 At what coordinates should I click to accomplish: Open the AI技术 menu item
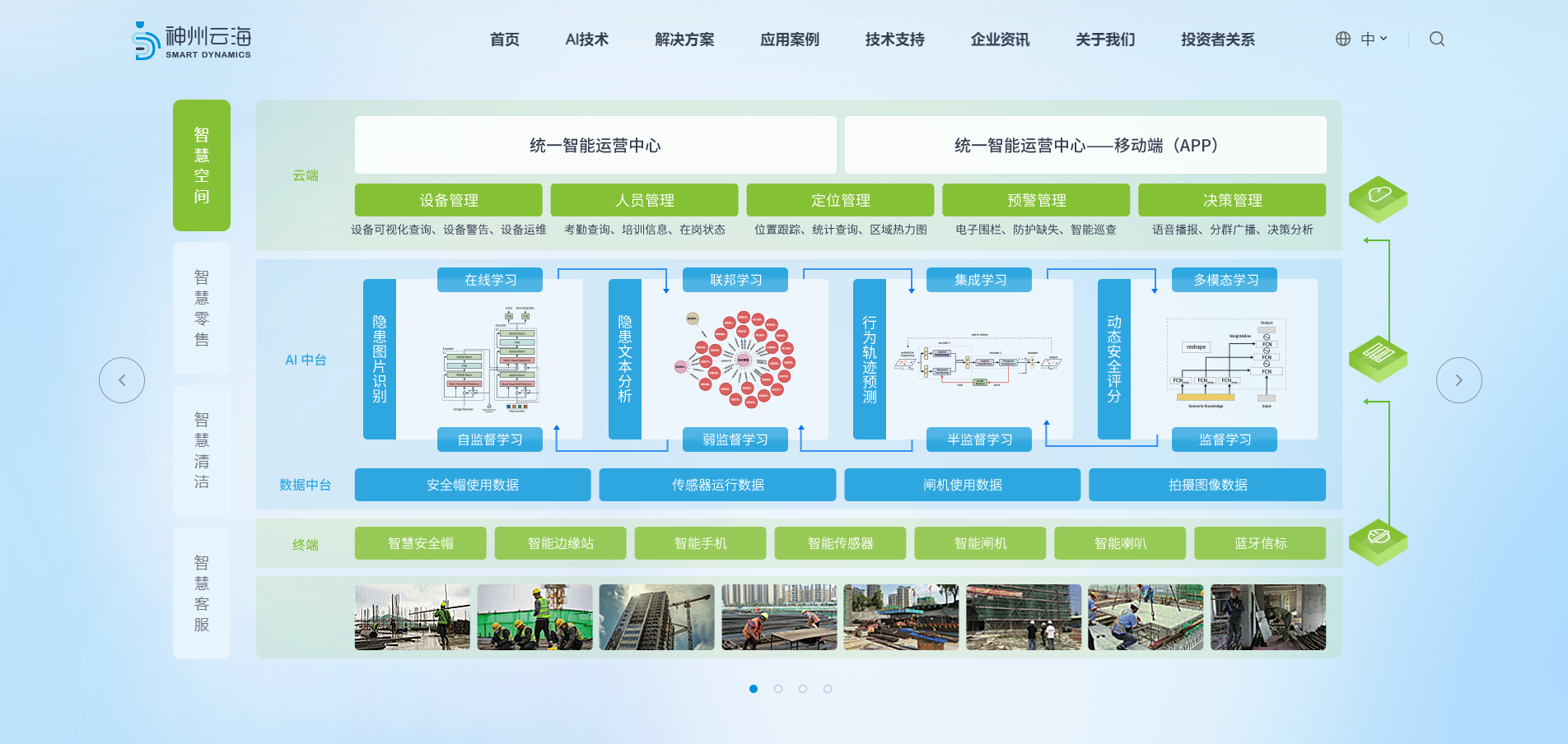click(x=586, y=40)
